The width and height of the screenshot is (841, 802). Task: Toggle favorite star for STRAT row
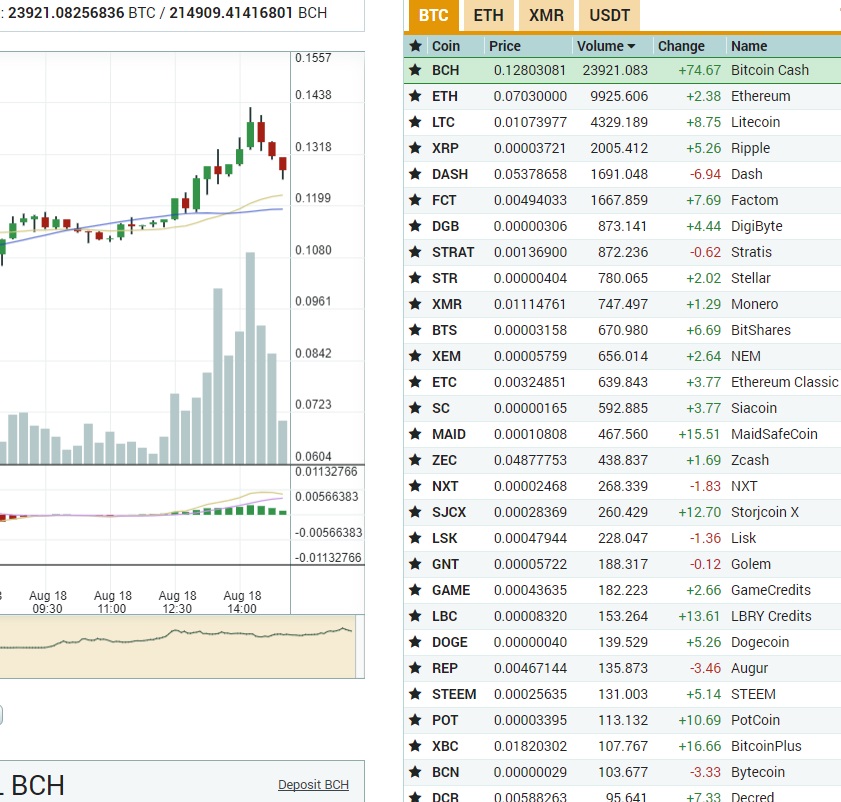pyautogui.click(x=415, y=252)
